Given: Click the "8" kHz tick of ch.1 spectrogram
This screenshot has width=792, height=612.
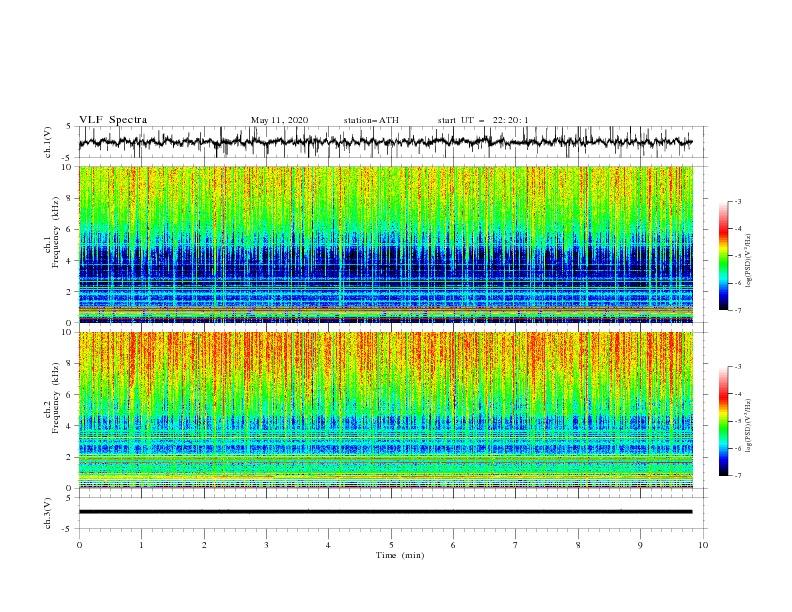Looking at the screenshot, I should coord(70,198).
